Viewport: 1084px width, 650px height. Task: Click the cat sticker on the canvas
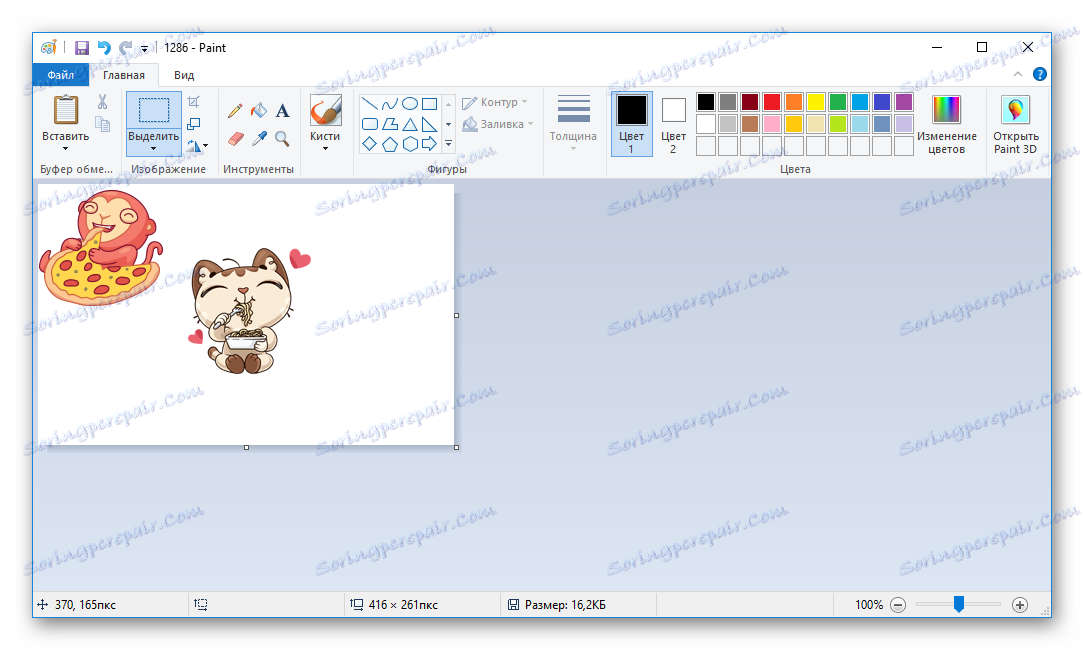243,311
